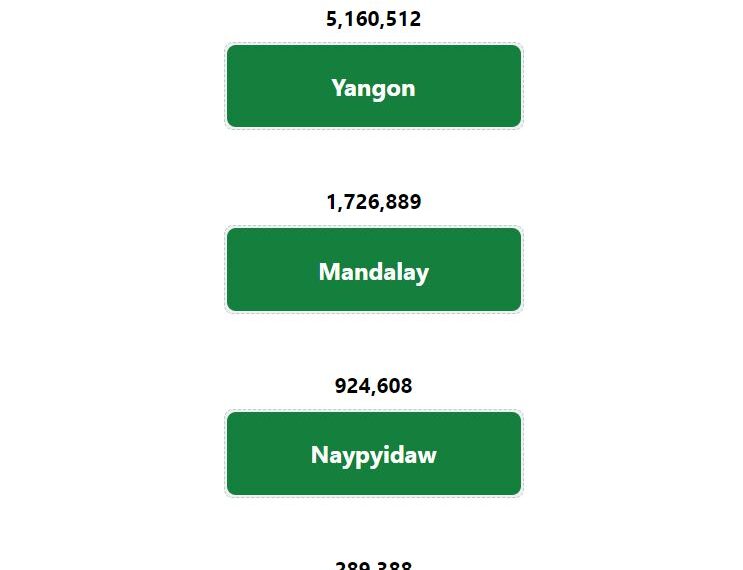This screenshot has width=743, height=570.
Task: Choose the Naypyidaw green button
Action: [374, 453]
